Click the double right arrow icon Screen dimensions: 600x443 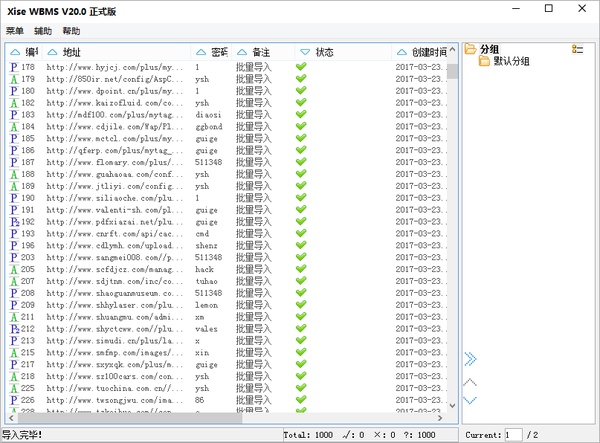(x=470, y=359)
